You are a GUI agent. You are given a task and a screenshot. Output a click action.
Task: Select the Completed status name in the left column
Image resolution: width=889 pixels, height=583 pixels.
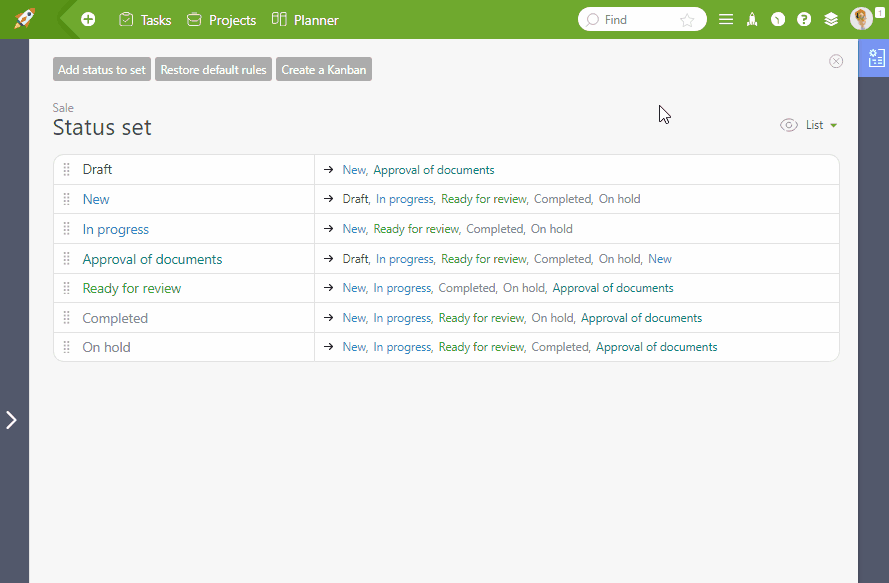click(x=115, y=318)
